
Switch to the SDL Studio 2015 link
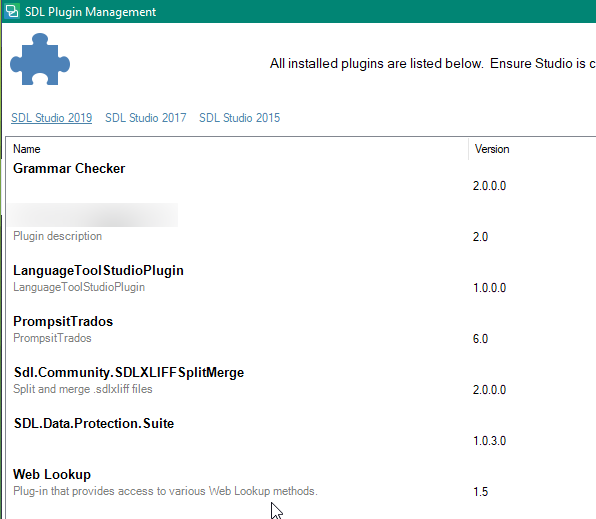coord(239,118)
